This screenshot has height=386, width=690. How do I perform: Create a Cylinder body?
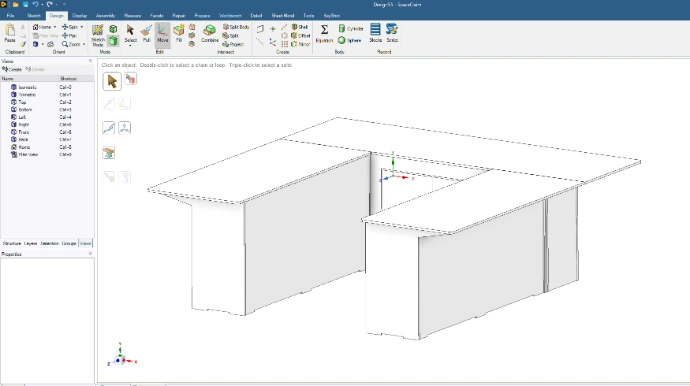[x=351, y=29]
